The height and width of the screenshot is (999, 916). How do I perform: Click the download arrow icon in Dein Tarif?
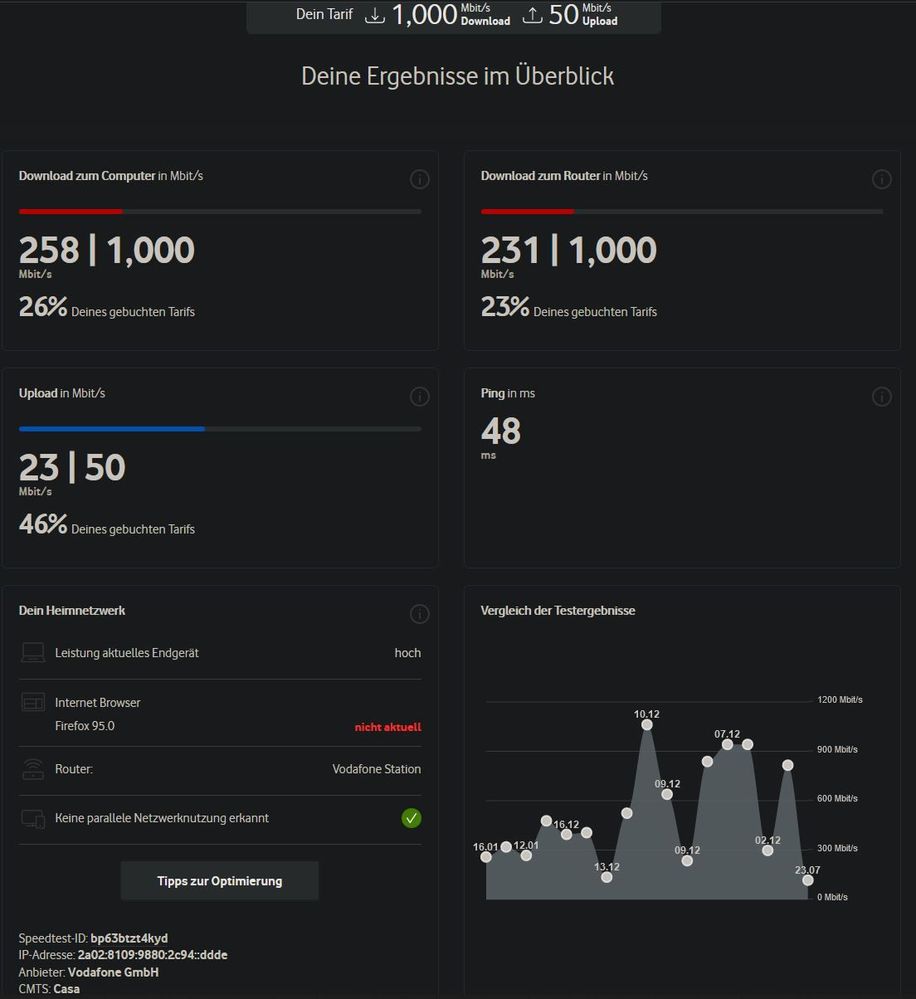point(375,15)
